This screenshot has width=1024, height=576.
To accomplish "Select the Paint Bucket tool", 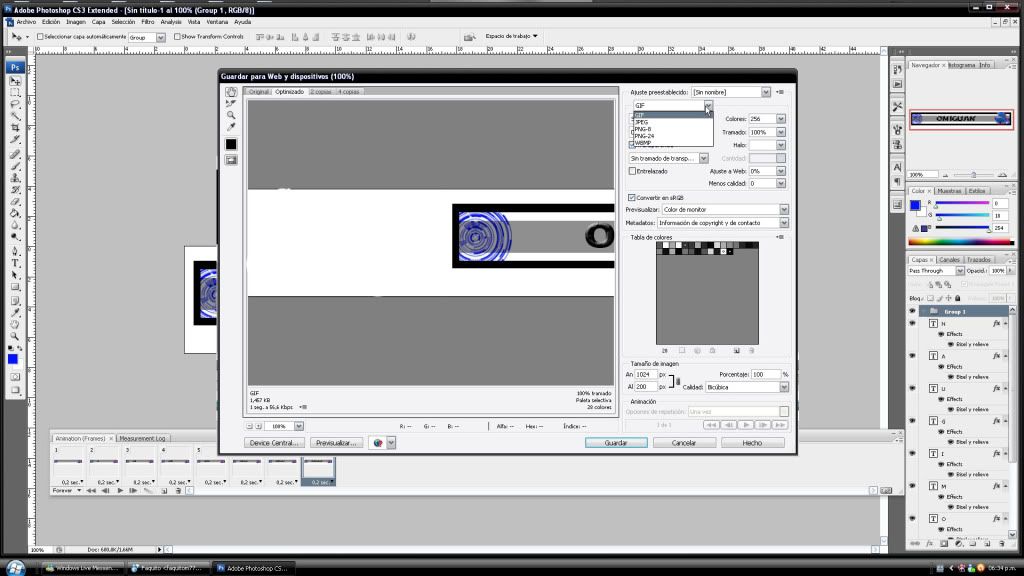I will click(15, 214).
